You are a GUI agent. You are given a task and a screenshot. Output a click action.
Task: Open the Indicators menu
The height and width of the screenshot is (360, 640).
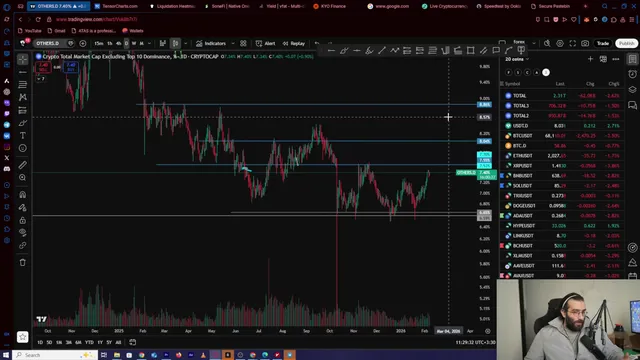211,43
